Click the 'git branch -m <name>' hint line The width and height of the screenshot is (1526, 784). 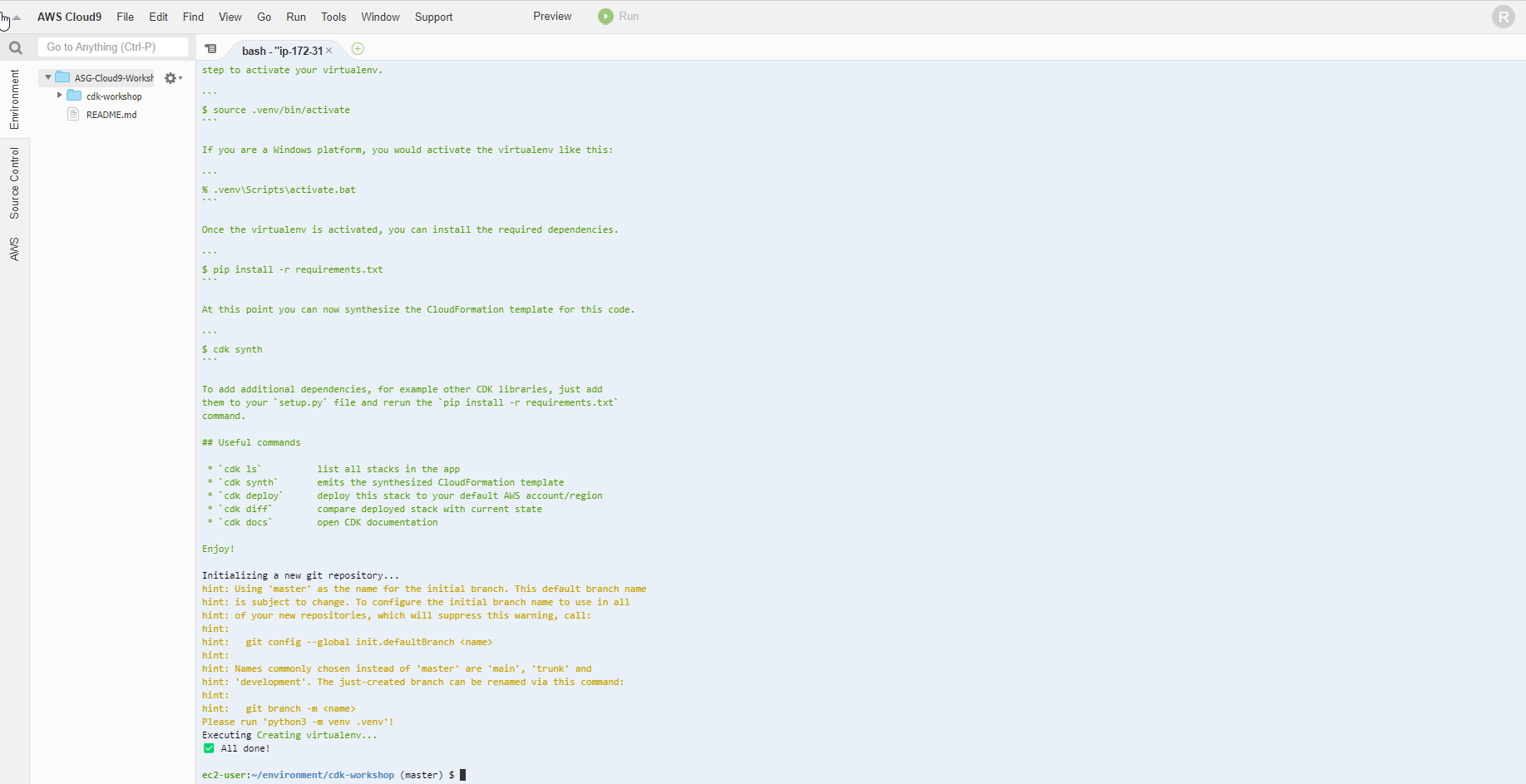click(279, 708)
